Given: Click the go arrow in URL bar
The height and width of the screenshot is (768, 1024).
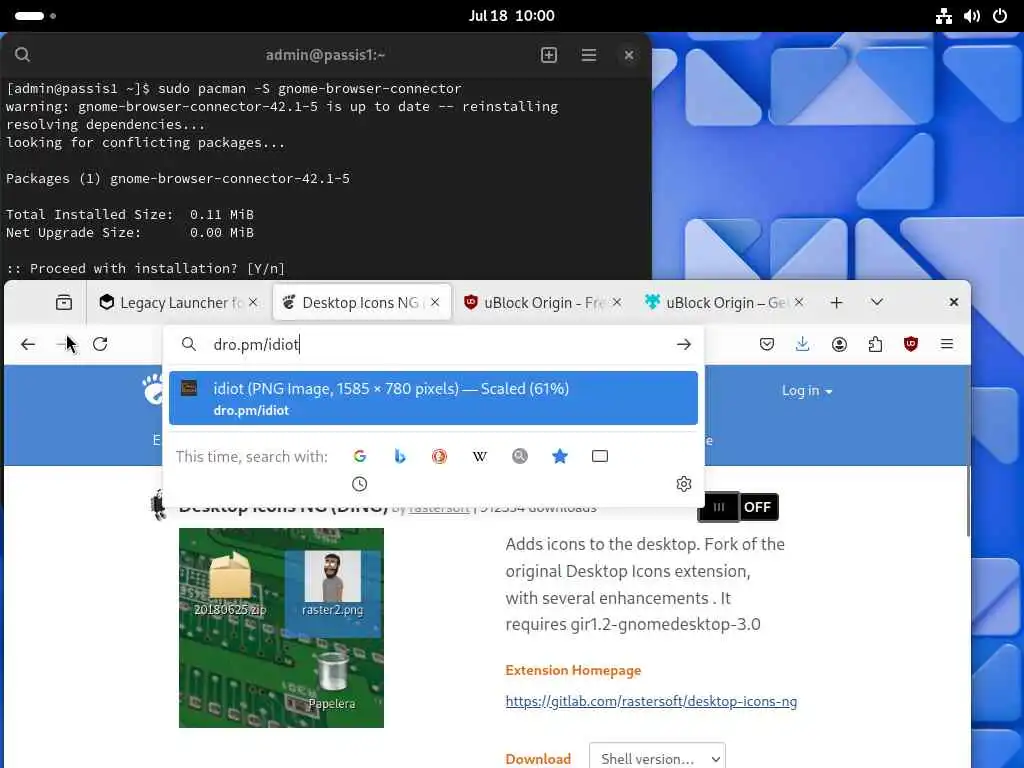Looking at the screenshot, I should (x=684, y=344).
